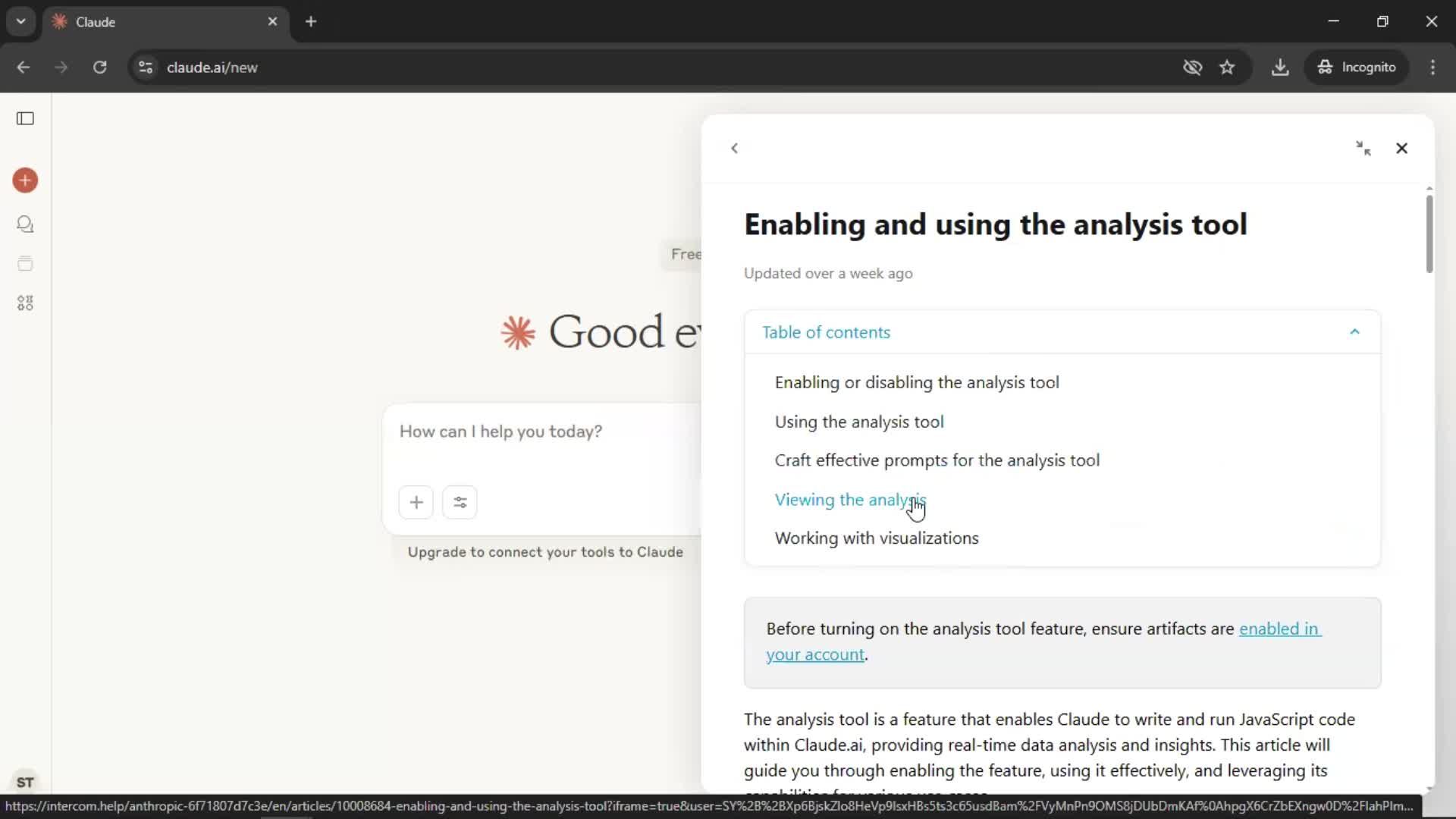Viewport: 1456px width, 819px height.
Task: Click the third-party cookies eye icon
Action: click(x=1192, y=67)
